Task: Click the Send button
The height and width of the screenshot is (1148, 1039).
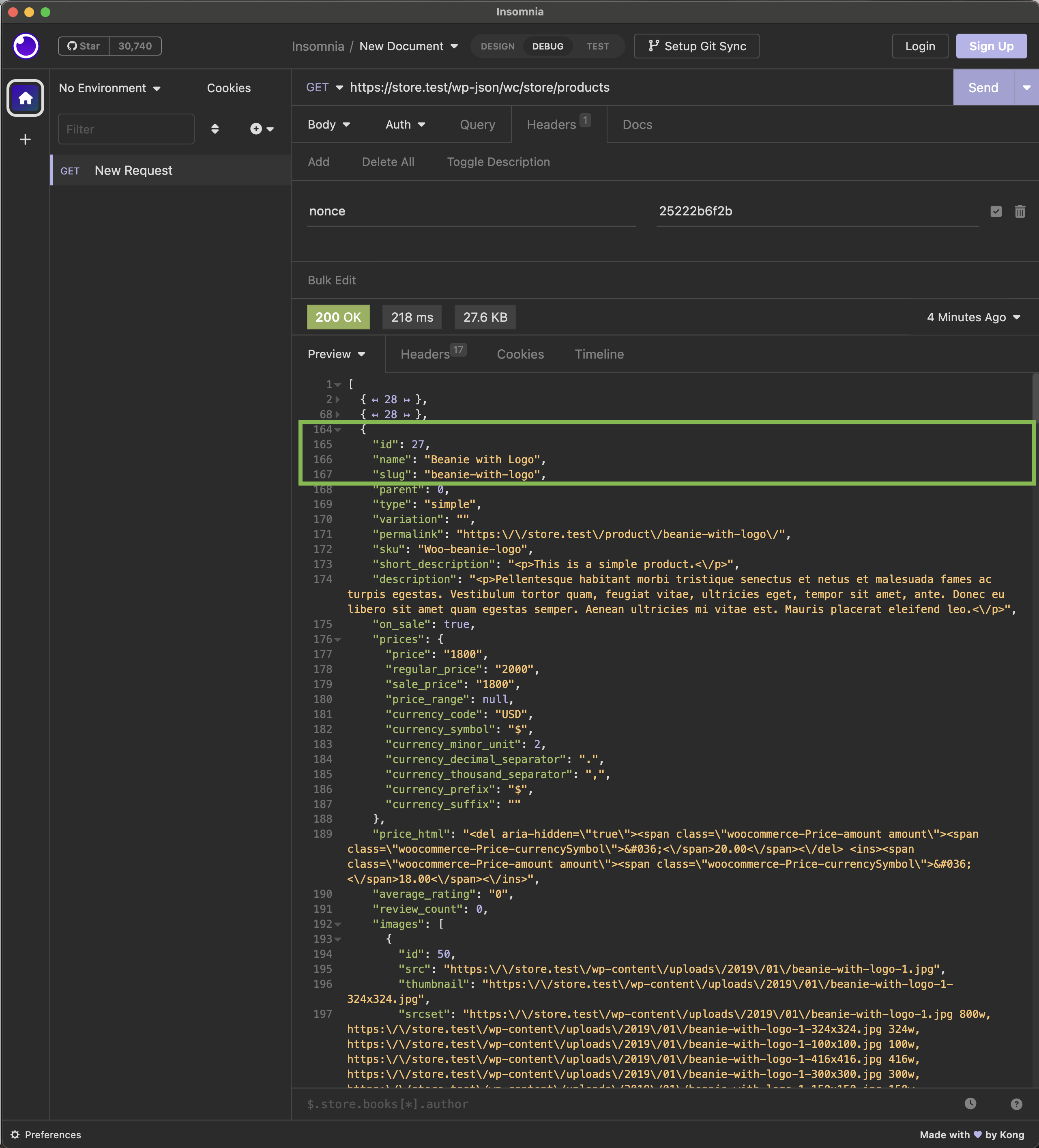Action: [983, 87]
